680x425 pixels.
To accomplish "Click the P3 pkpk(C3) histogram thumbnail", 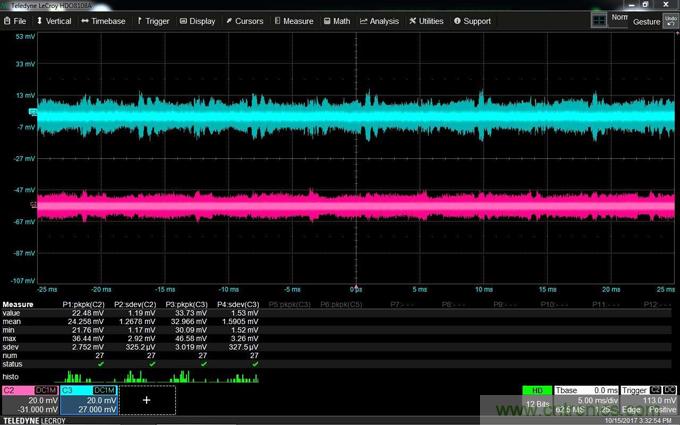I will (185, 377).
